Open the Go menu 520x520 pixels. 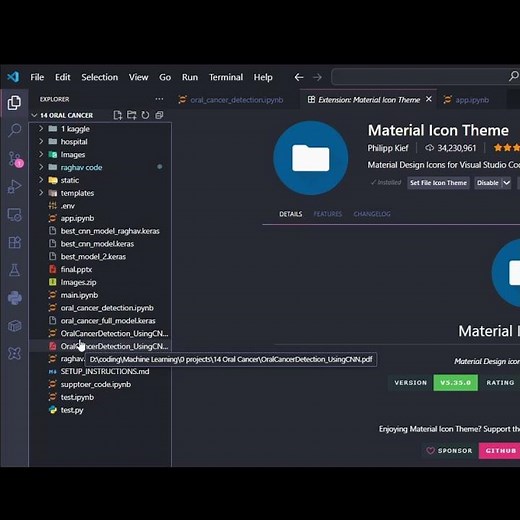(x=165, y=77)
